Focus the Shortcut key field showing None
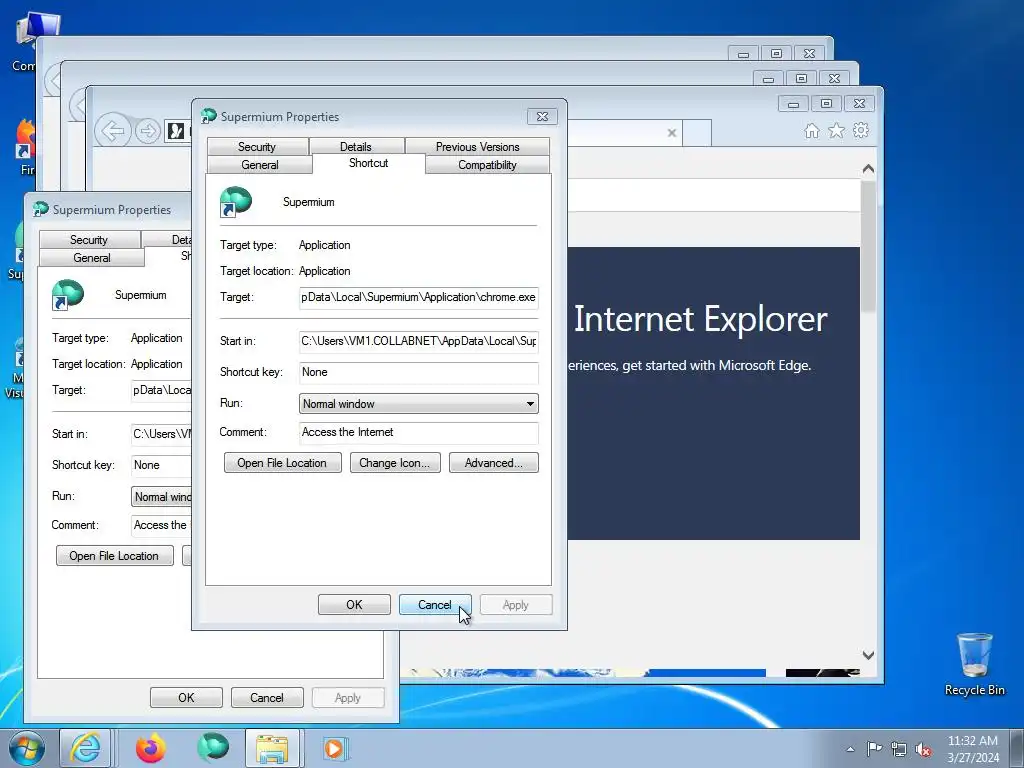The width and height of the screenshot is (1024, 768). tap(419, 372)
